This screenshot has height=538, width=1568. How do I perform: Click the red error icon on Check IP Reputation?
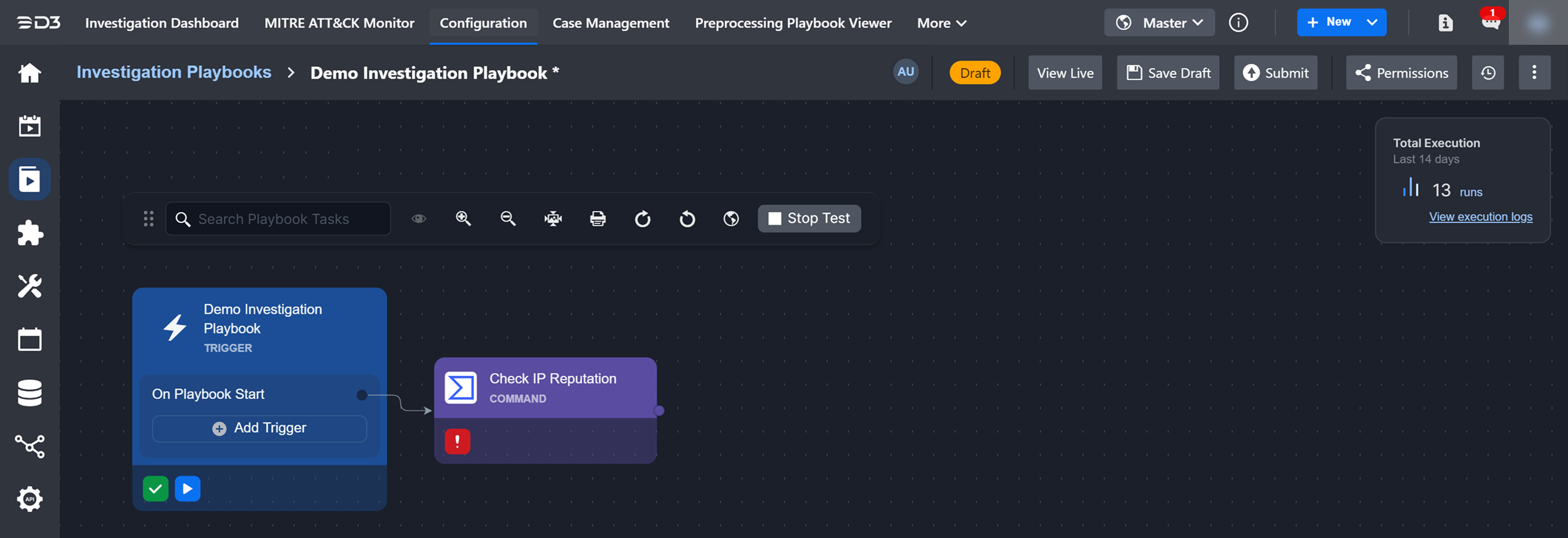457,441
